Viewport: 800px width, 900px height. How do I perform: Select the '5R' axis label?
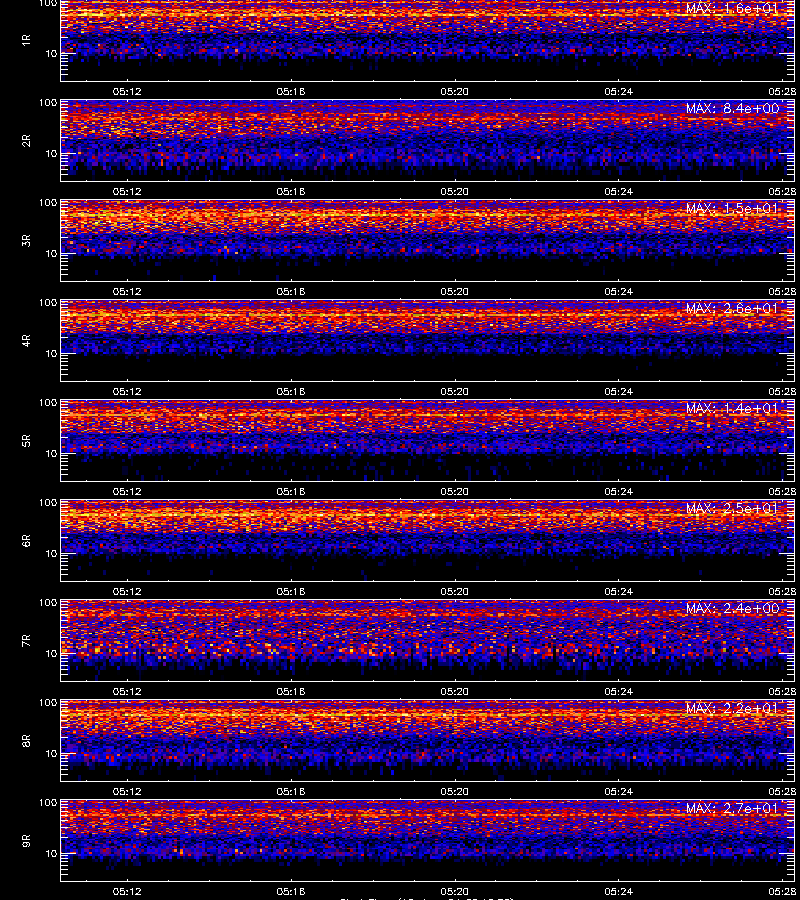tap(26, 440)
